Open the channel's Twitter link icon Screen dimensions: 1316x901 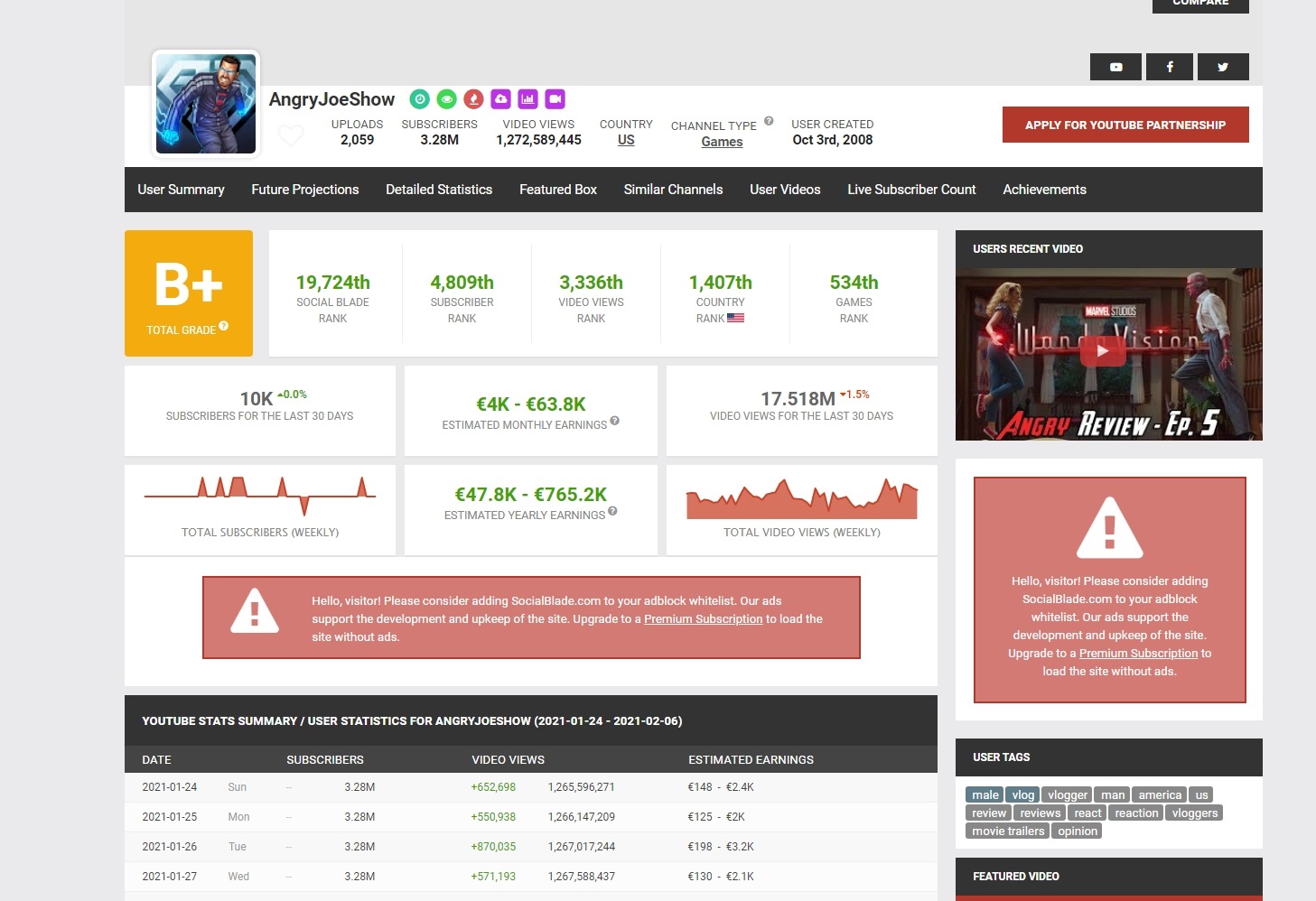[1223, 67]
